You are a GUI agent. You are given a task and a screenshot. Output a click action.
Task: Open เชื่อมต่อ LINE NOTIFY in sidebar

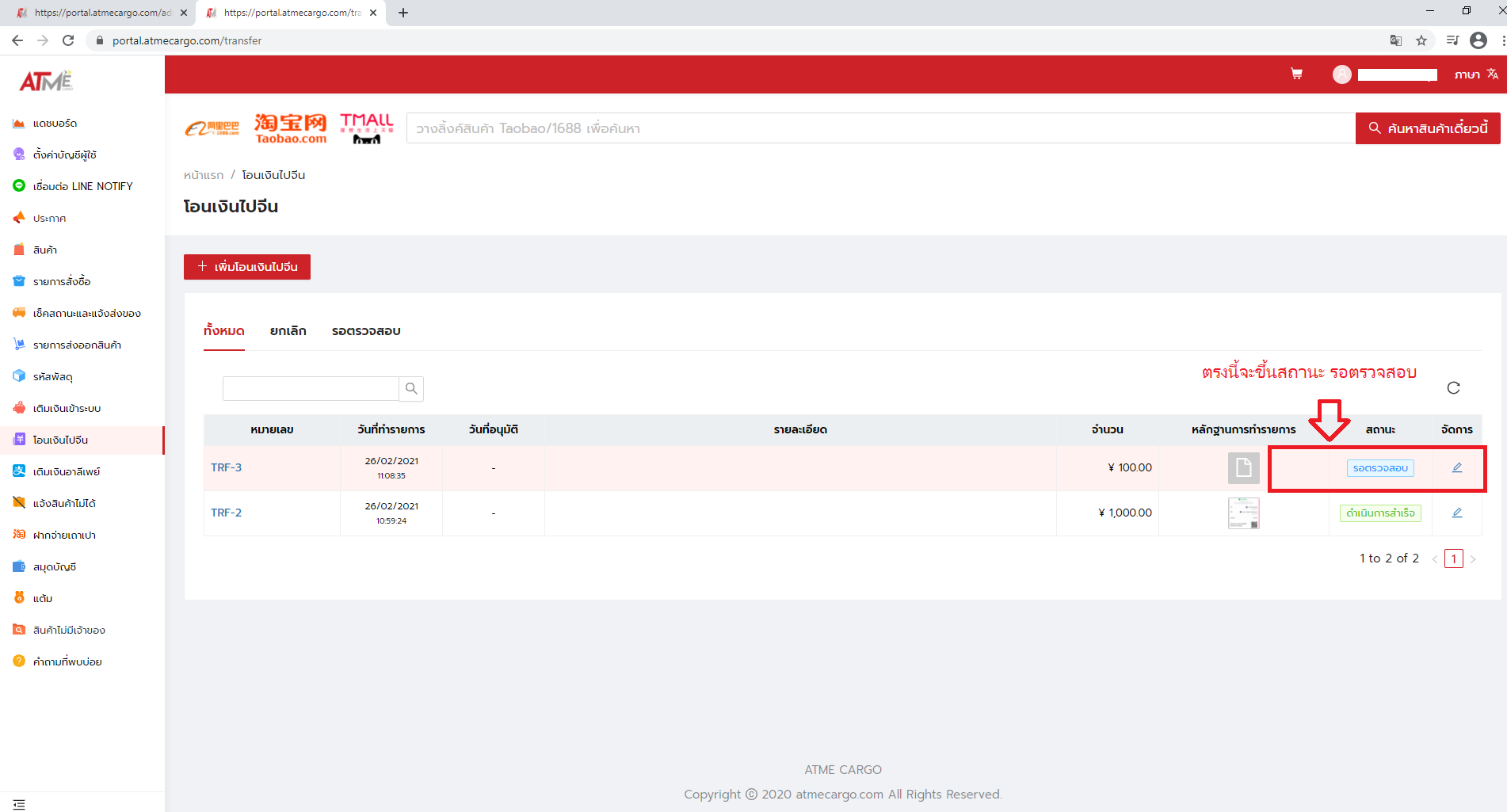coord(82,186)
